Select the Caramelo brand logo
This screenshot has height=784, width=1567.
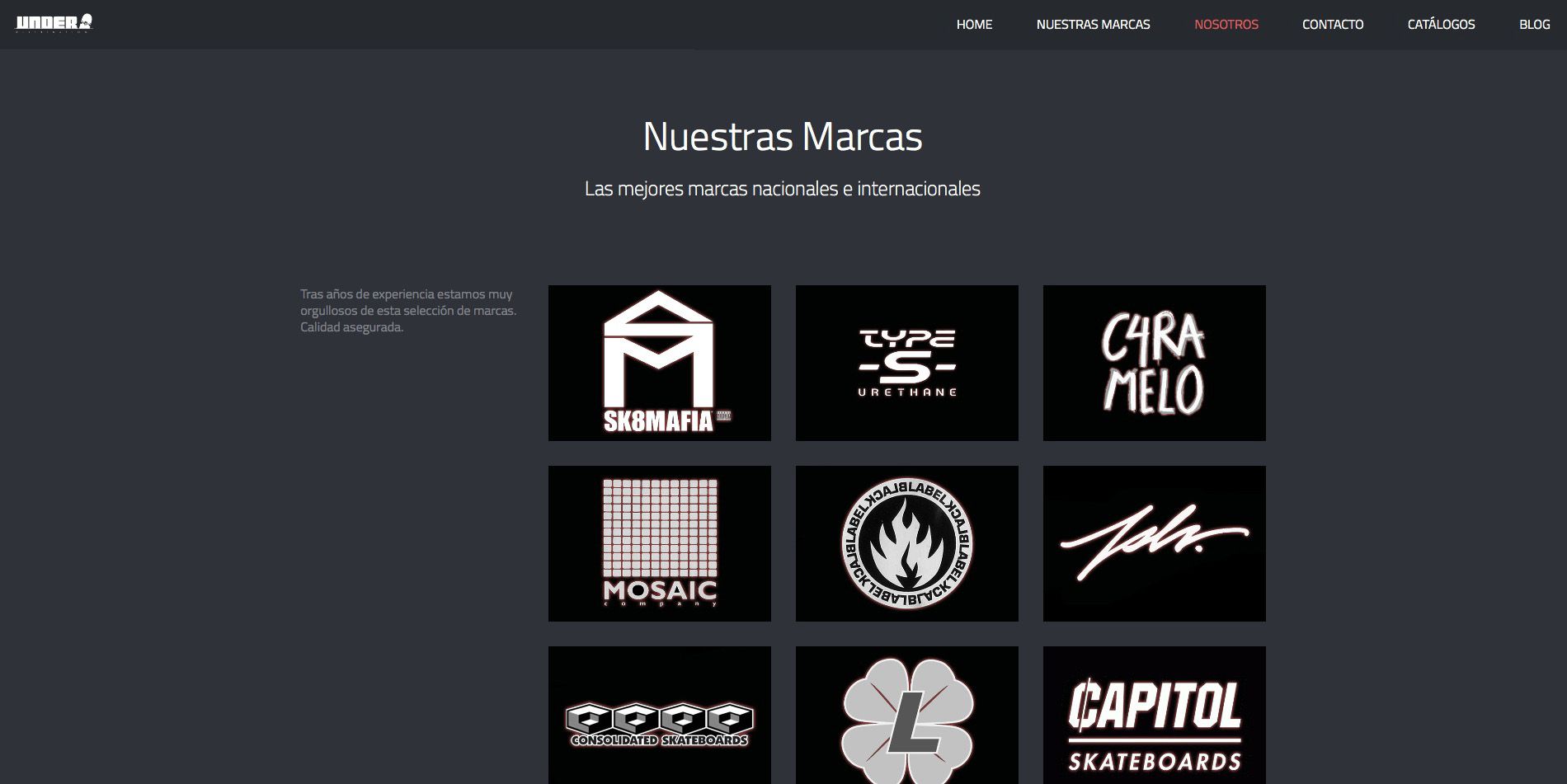pos(1155,363)
